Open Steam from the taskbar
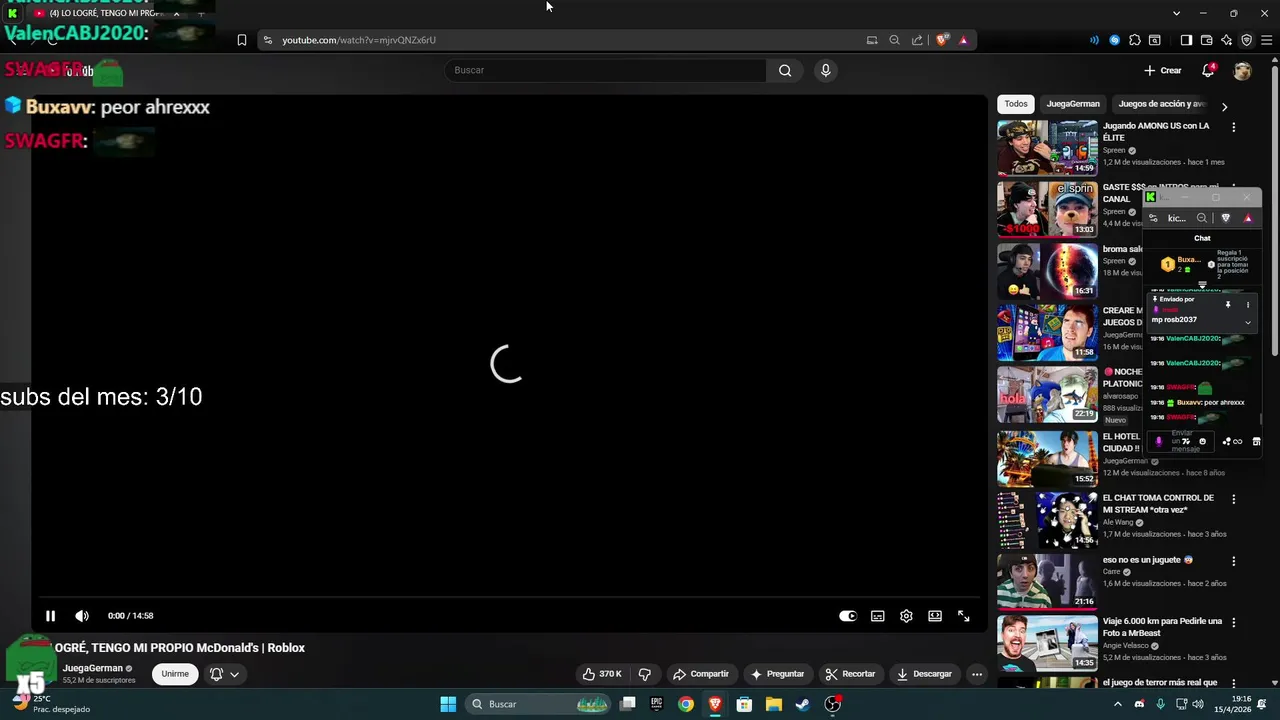Viewport: 1280px width, 720px height. coord(802,704)
